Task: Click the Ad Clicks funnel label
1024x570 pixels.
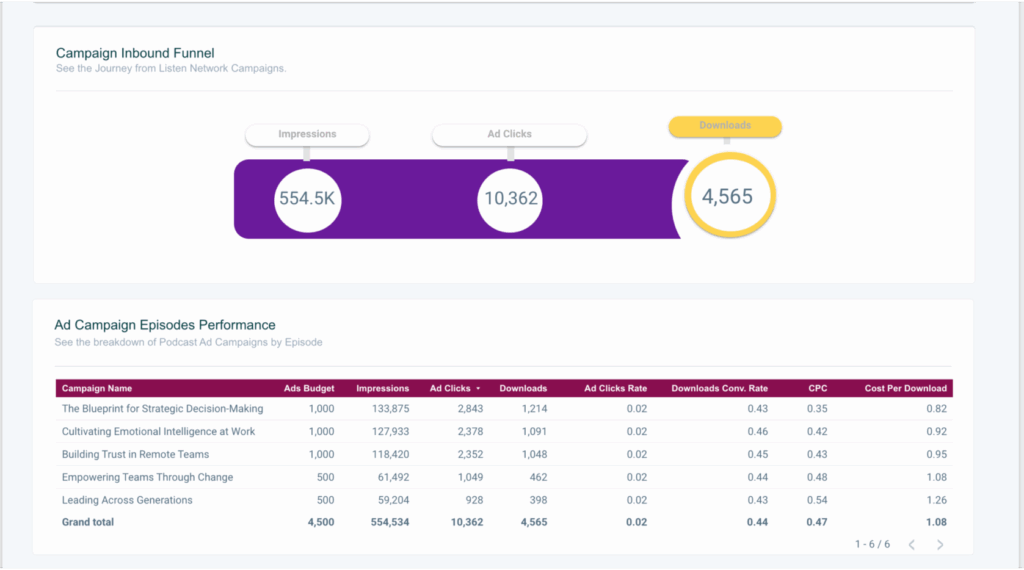Action: (509, 134)
